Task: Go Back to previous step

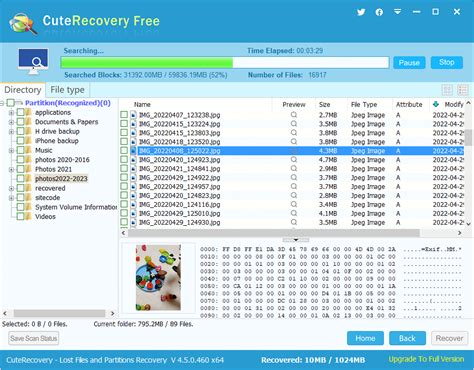Action: [x=407, y=338]
